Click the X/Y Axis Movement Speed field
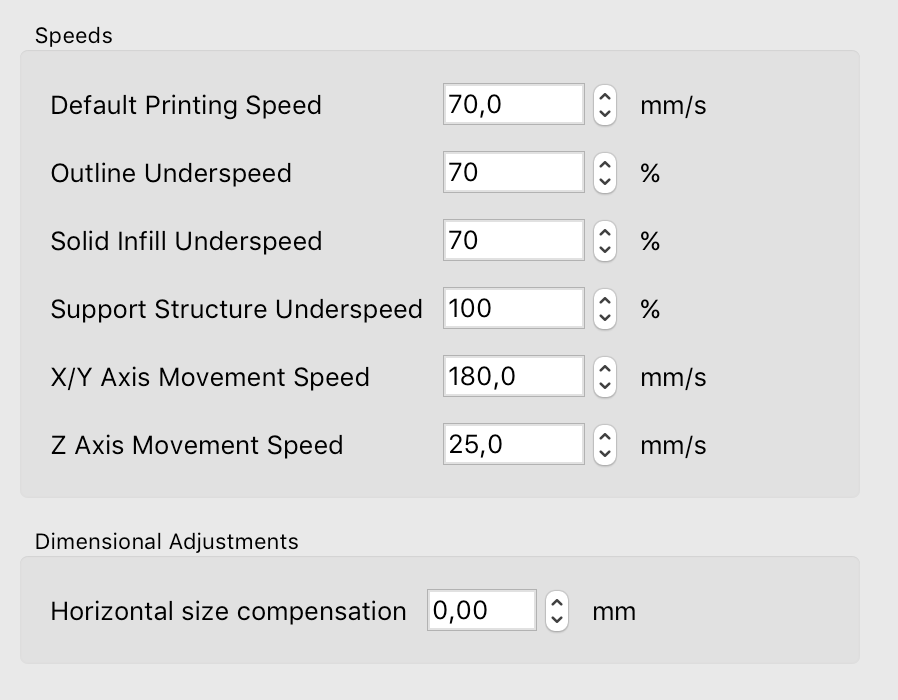 513,377
